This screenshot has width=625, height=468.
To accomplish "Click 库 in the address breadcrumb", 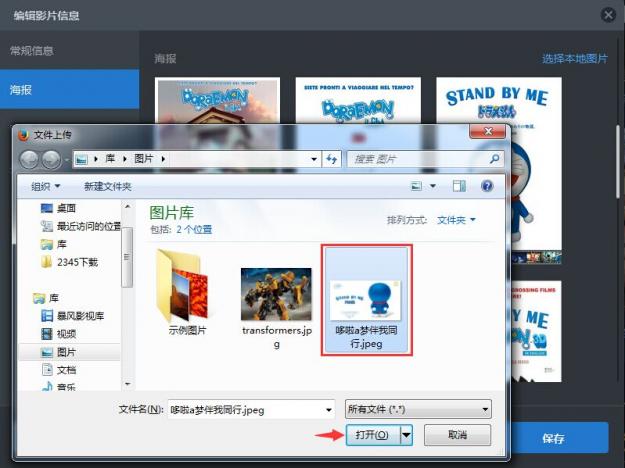I will pyautogui.click(x=110, y=159).
